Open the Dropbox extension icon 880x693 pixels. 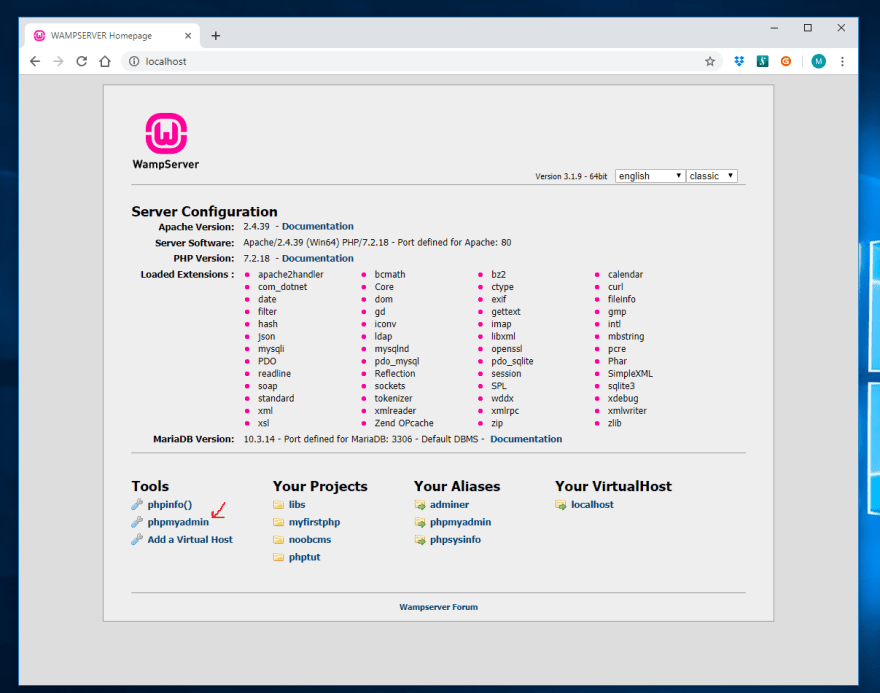[x=739, y=61]
